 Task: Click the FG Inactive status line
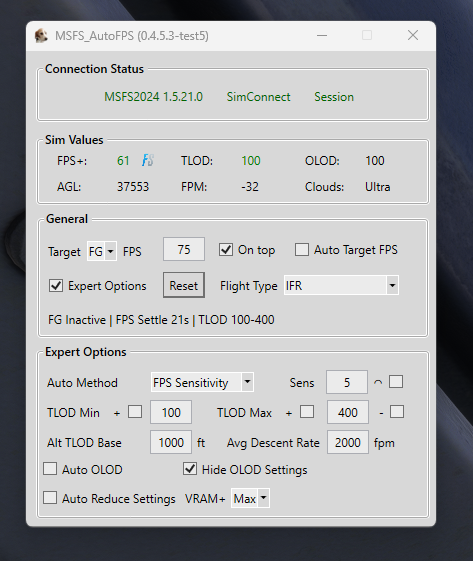click(x=161, y=319)
